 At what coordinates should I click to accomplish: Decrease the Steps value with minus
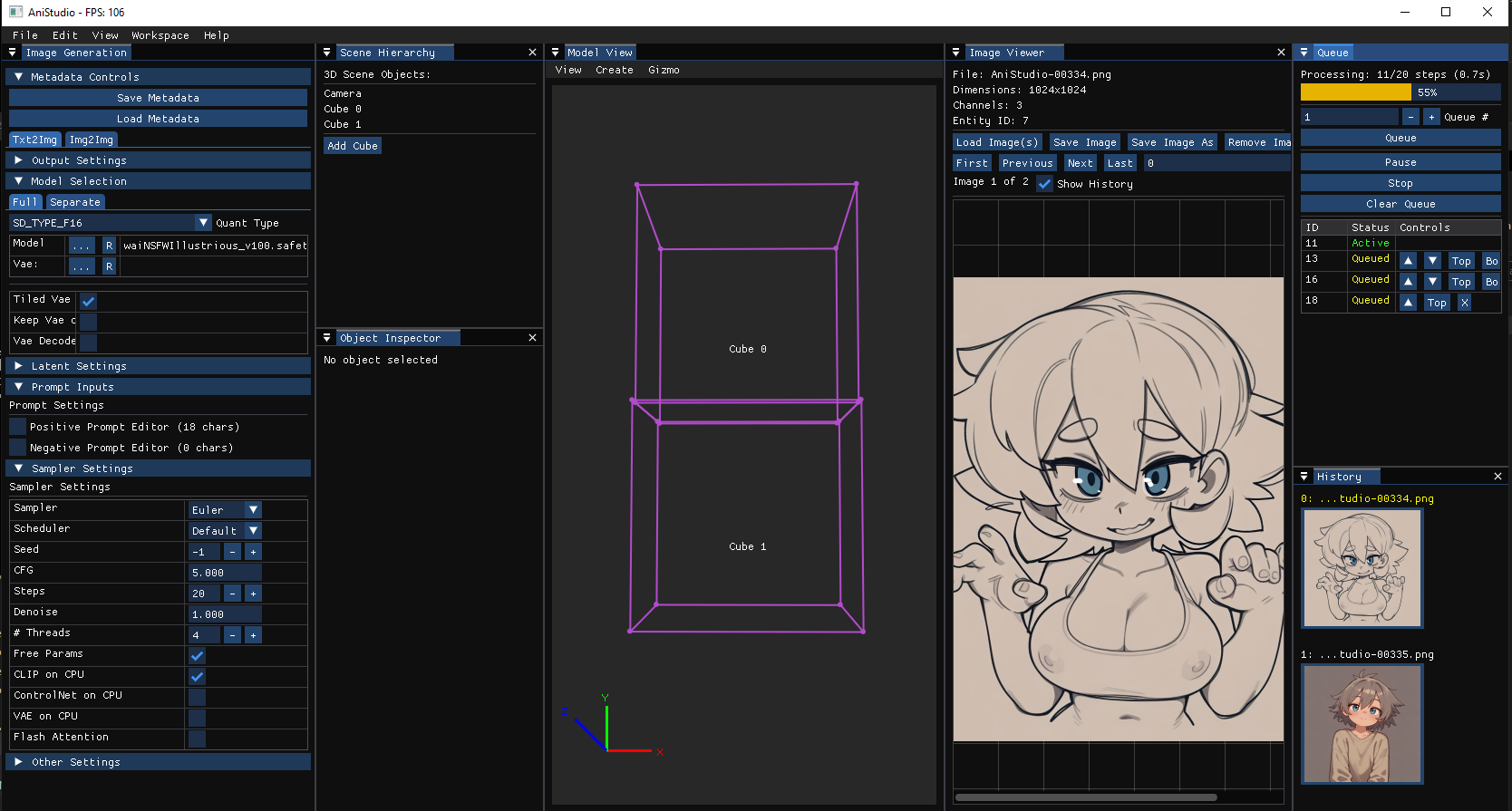[x=232, y=594]
